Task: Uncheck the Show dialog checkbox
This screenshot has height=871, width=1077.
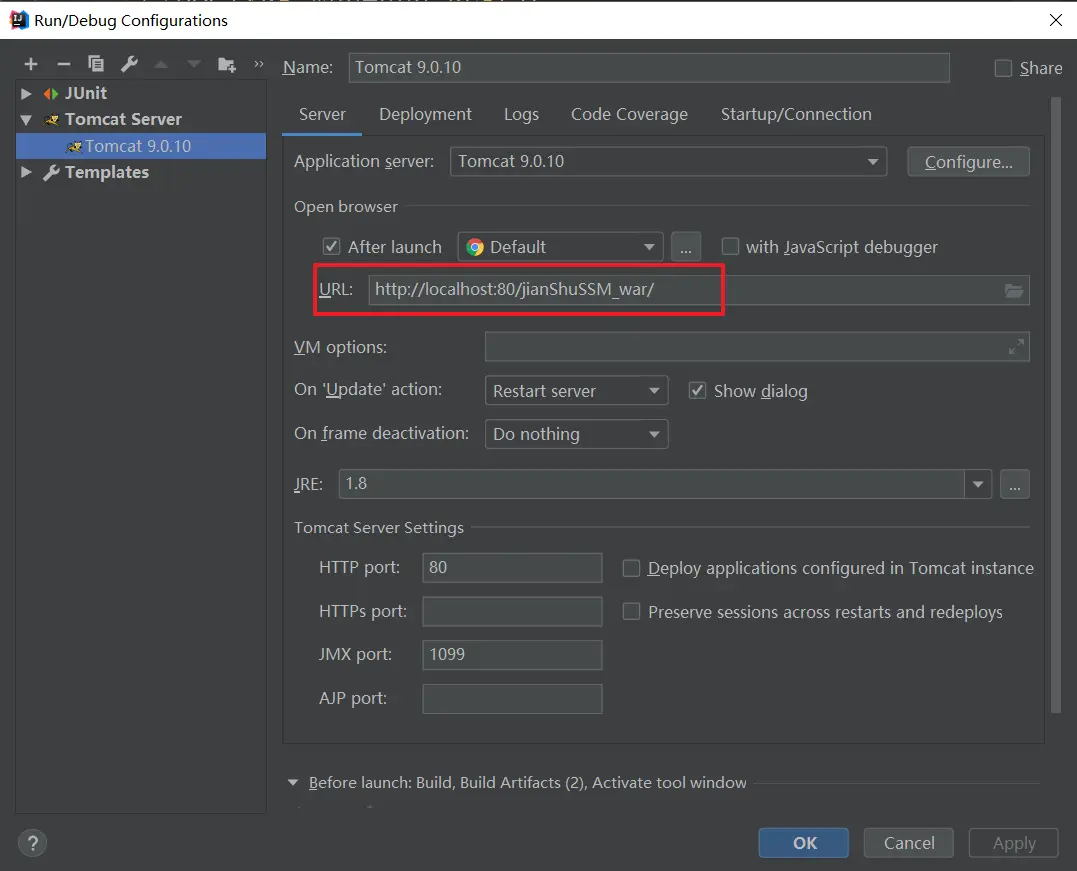Action: click(x=697, y=391)
